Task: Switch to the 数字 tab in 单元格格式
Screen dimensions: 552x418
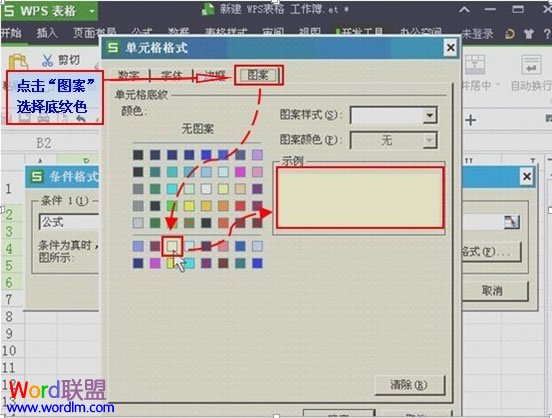Action: [128, 75]
